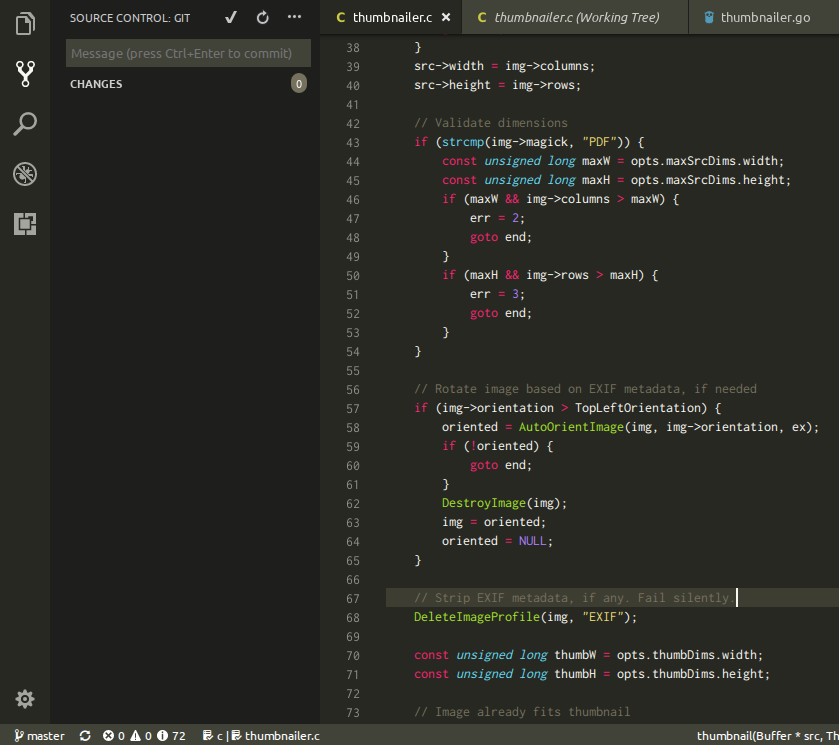Click the master branch in status bar

tap(40, 736)
